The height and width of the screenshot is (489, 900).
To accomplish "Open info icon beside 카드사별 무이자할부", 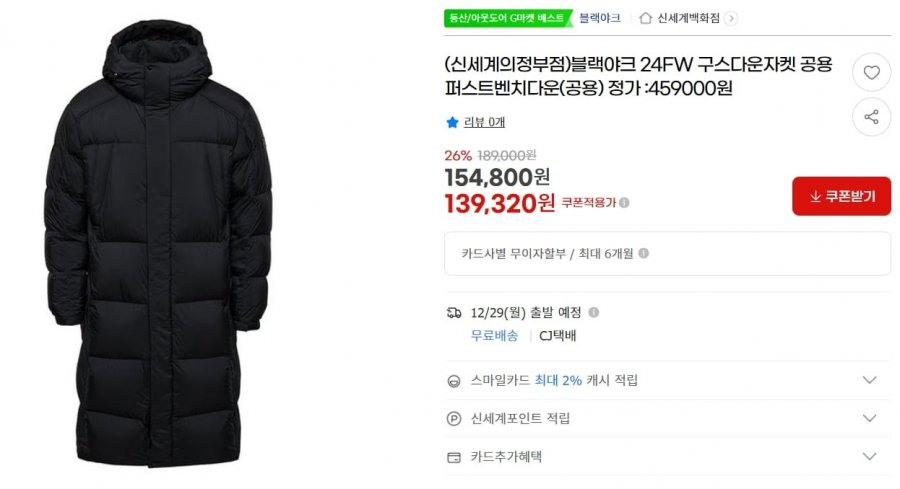I will [x=643, y=253].
